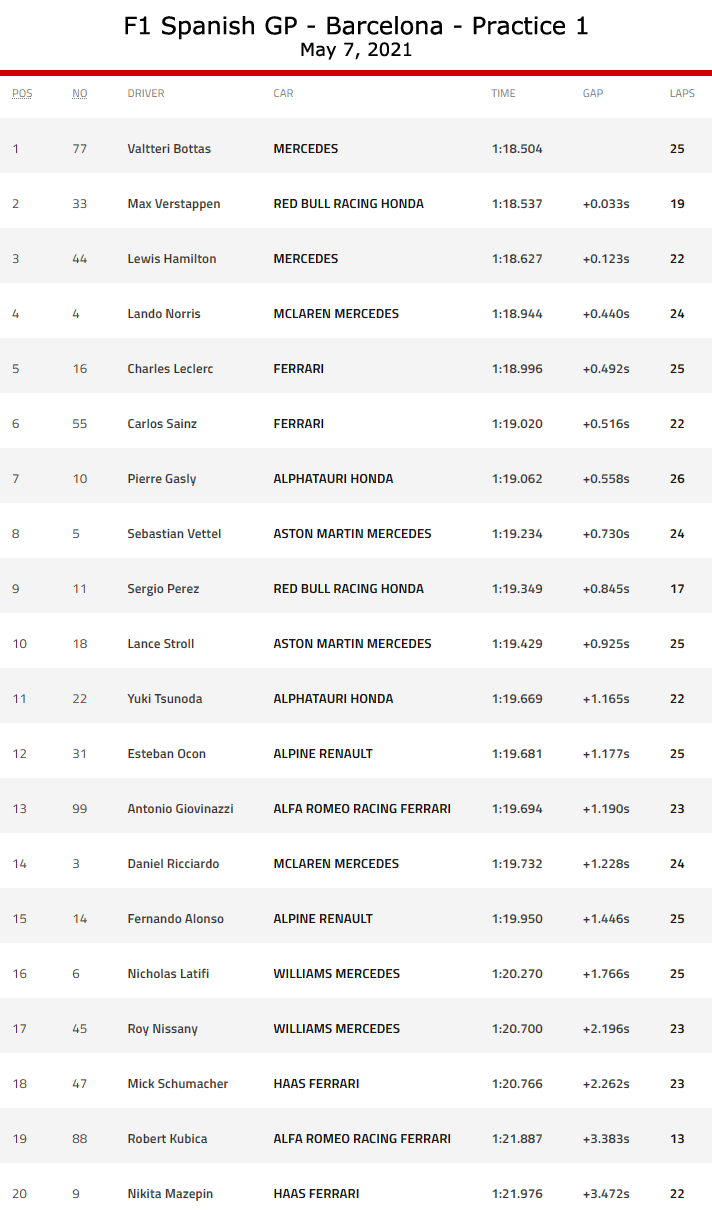Click Robert Kubica's lap count 13

(677, 1139)
